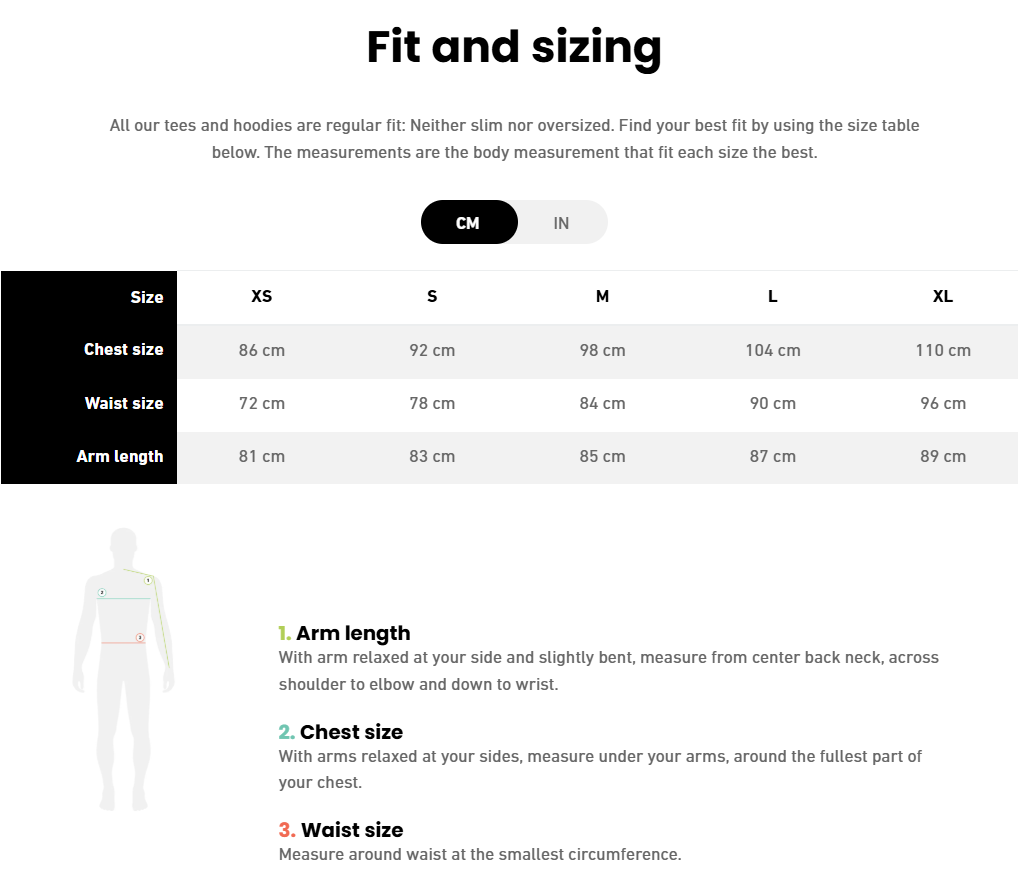The width and height of the screenshot is (1018, 889).
Task: Select the XS size column header
Action: coord(262,297)
